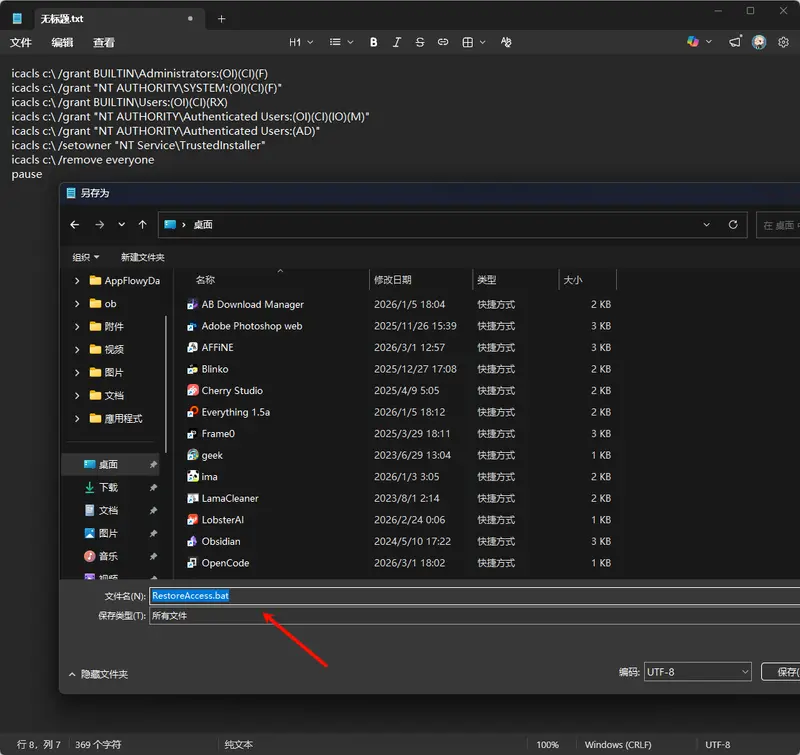Open the H1 heading dropdown
Viewport: 800px width, 755px height.
[301, 42]
